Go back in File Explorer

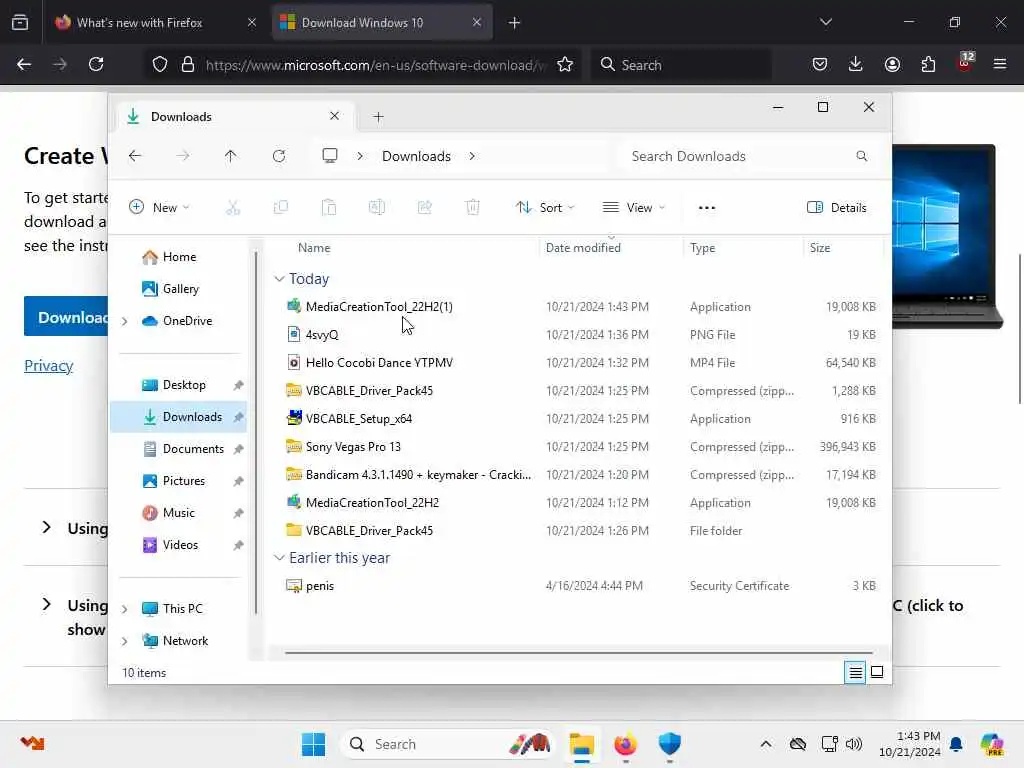point(135,156)
